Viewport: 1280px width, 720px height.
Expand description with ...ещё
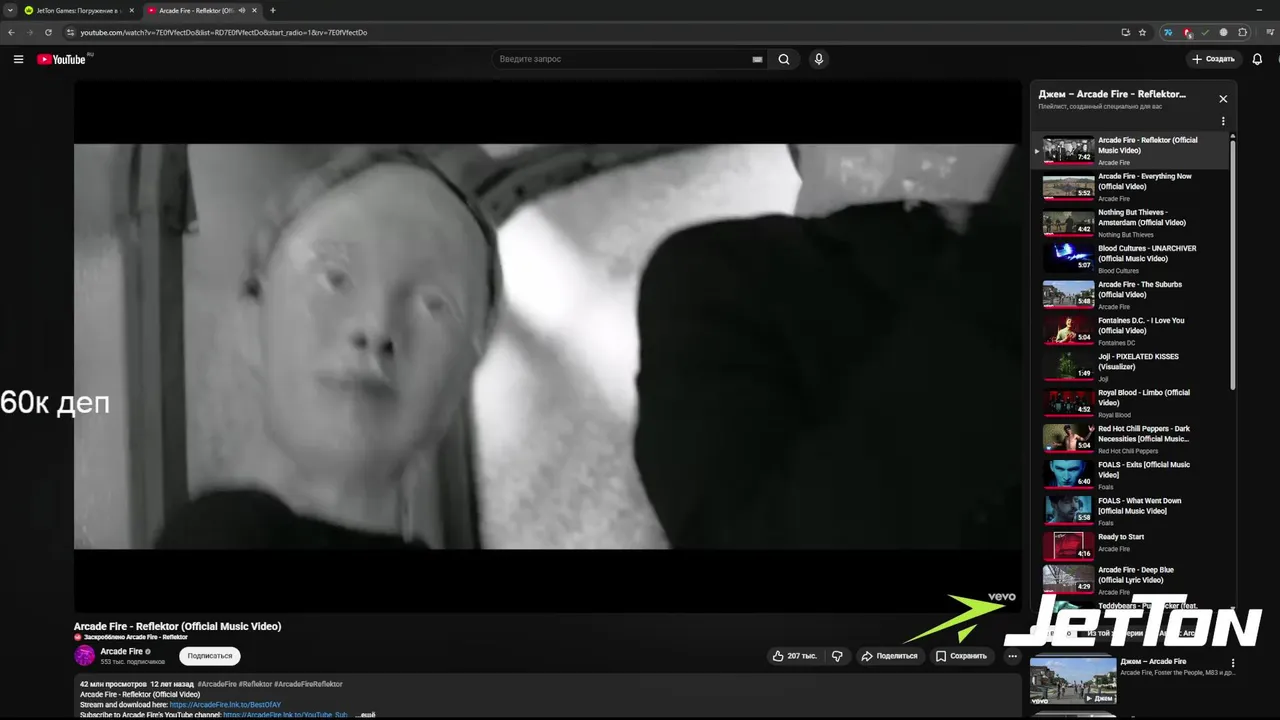(365, 715)
